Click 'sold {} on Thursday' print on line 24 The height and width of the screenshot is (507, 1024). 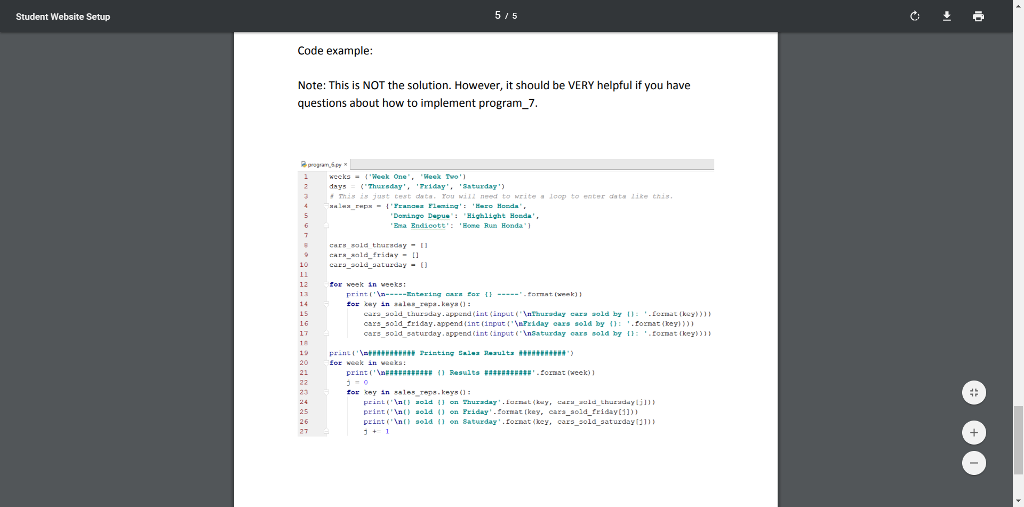tap(509, 402)
